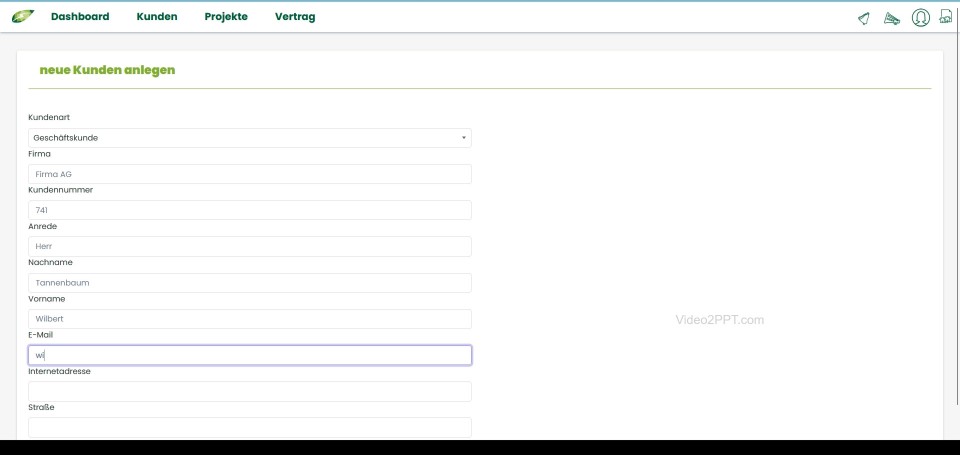Open the Dashboard menu item
This screenshot has height=455, width=960.
[x=80, y=17]
